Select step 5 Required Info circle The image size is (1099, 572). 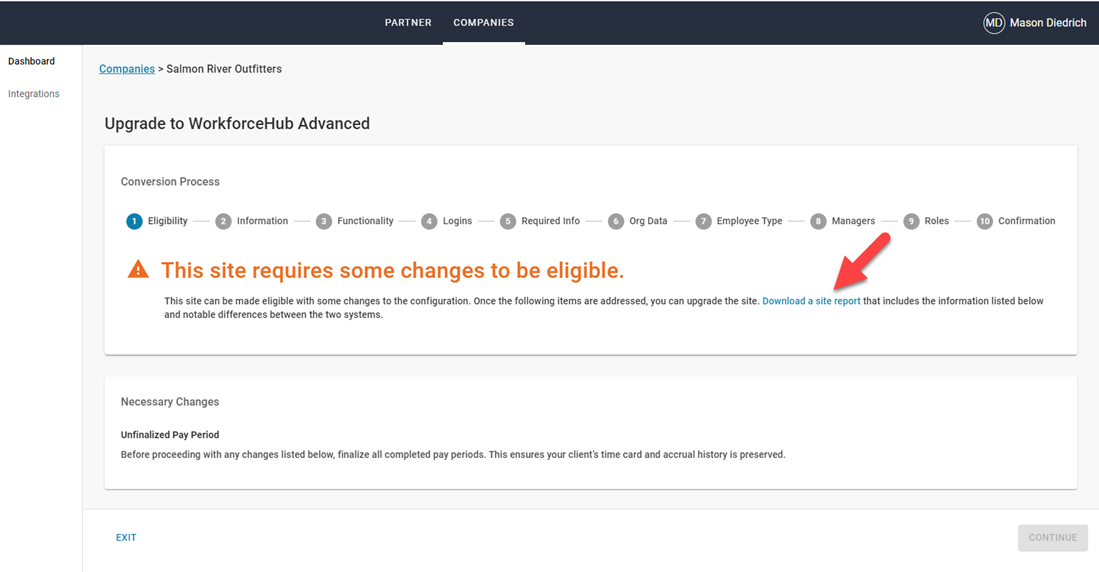(507, 221)
